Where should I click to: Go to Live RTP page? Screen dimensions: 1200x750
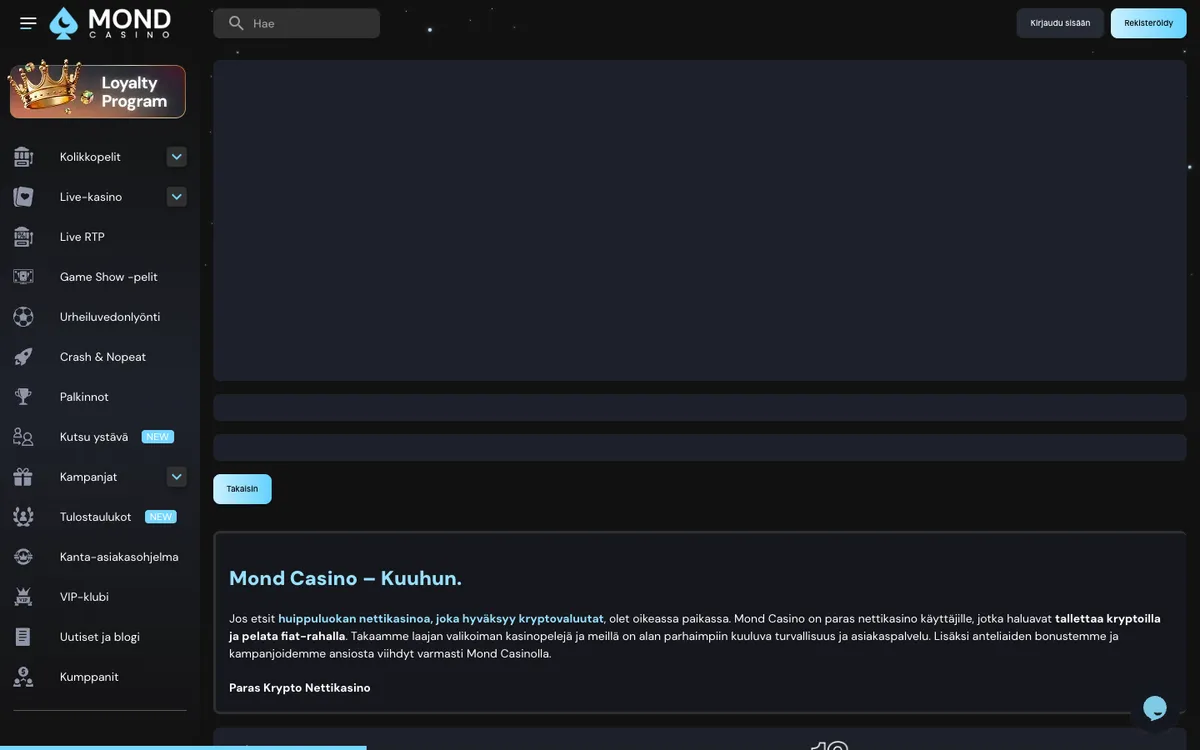point(82,237)
